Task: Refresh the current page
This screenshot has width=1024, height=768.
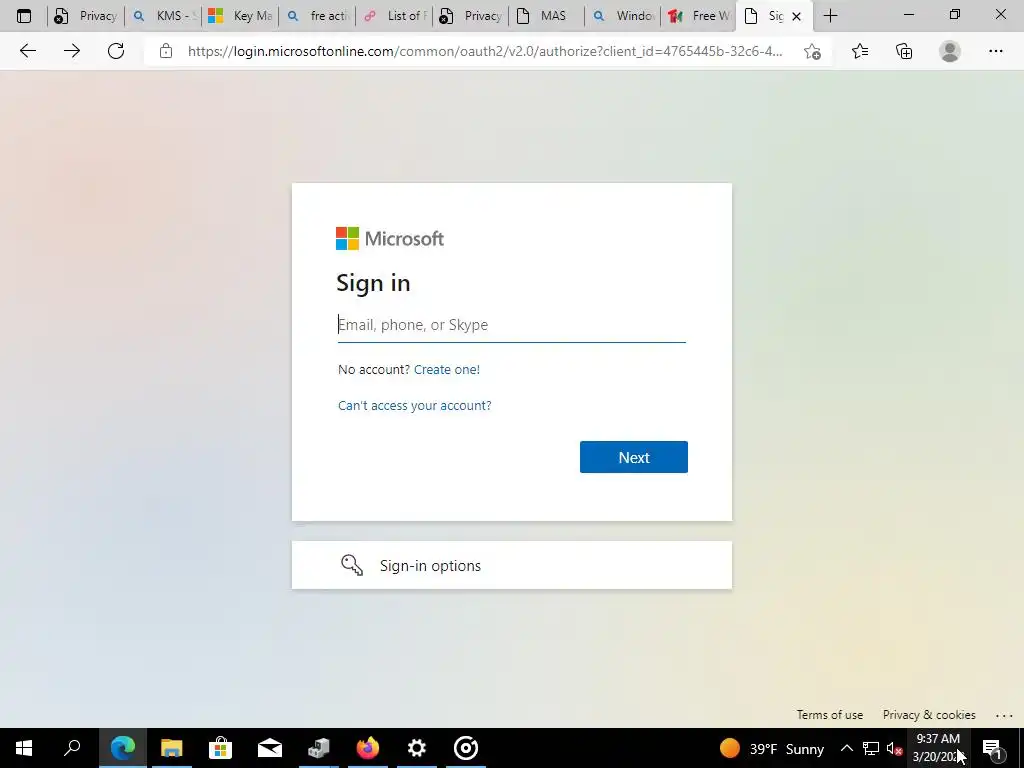Action: point(116,51)
